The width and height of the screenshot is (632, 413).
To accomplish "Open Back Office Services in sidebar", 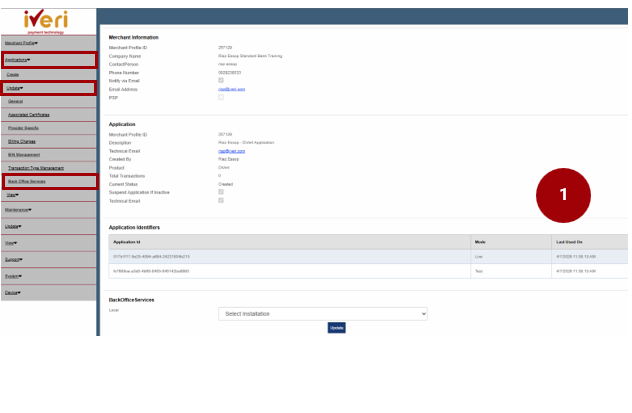I will [x=26, y=181].
